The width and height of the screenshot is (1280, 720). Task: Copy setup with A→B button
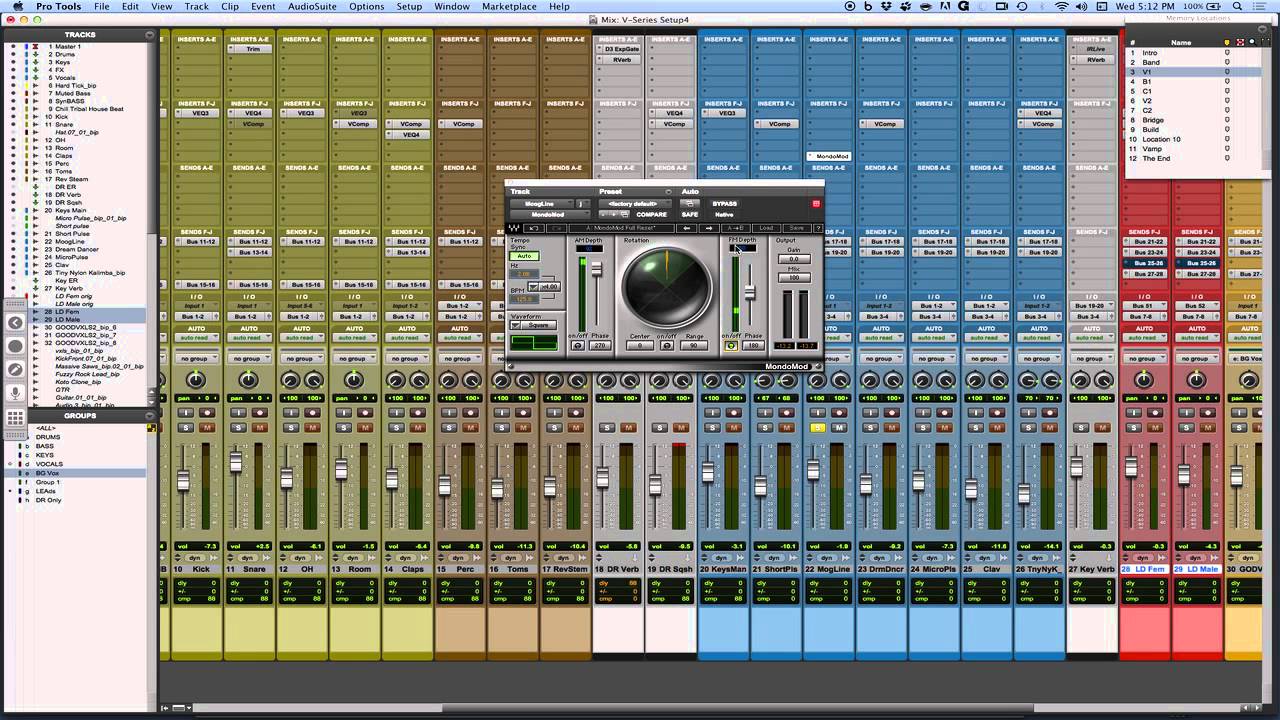click(x=735, y=228)
